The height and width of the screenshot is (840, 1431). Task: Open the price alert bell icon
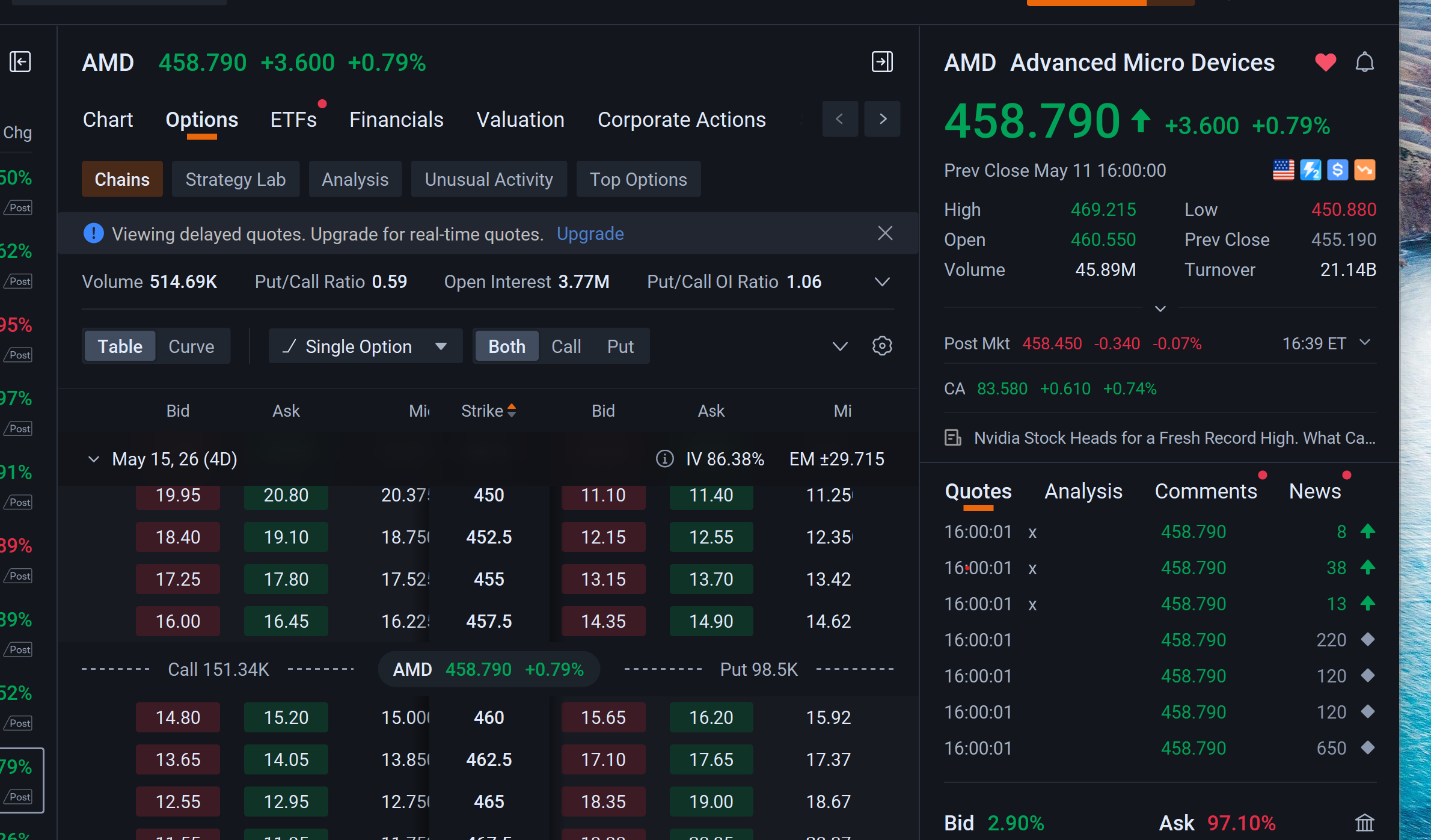coord(1364,62)
